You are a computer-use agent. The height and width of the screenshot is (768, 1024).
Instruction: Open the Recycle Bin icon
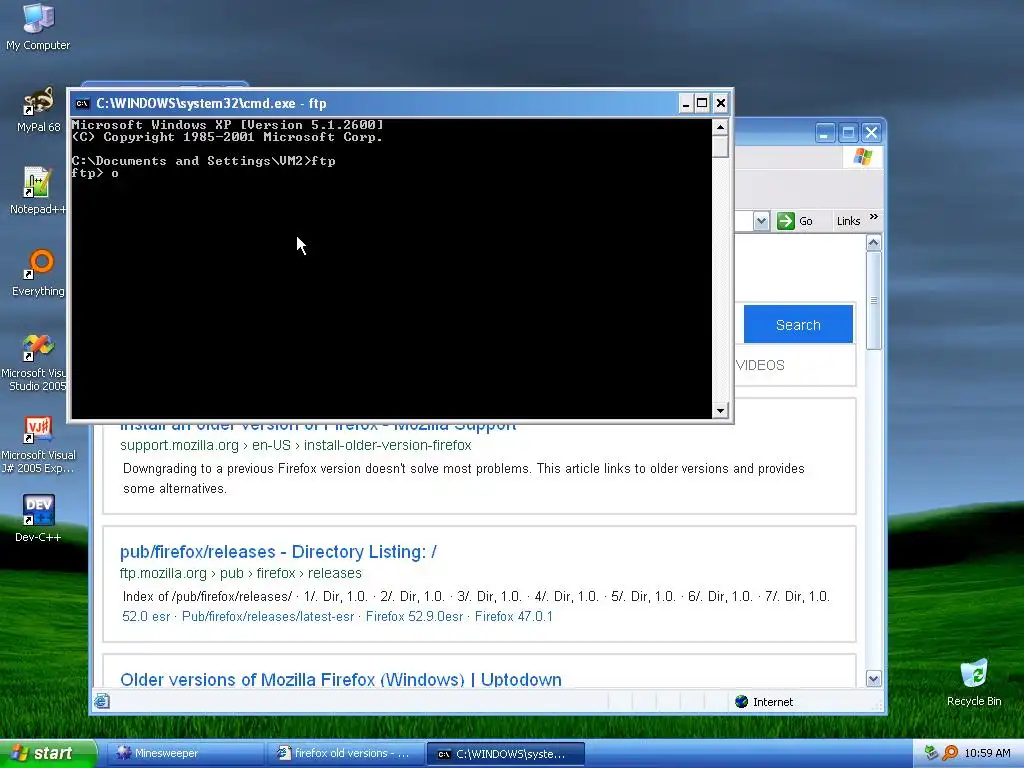(x=974, y=682)
